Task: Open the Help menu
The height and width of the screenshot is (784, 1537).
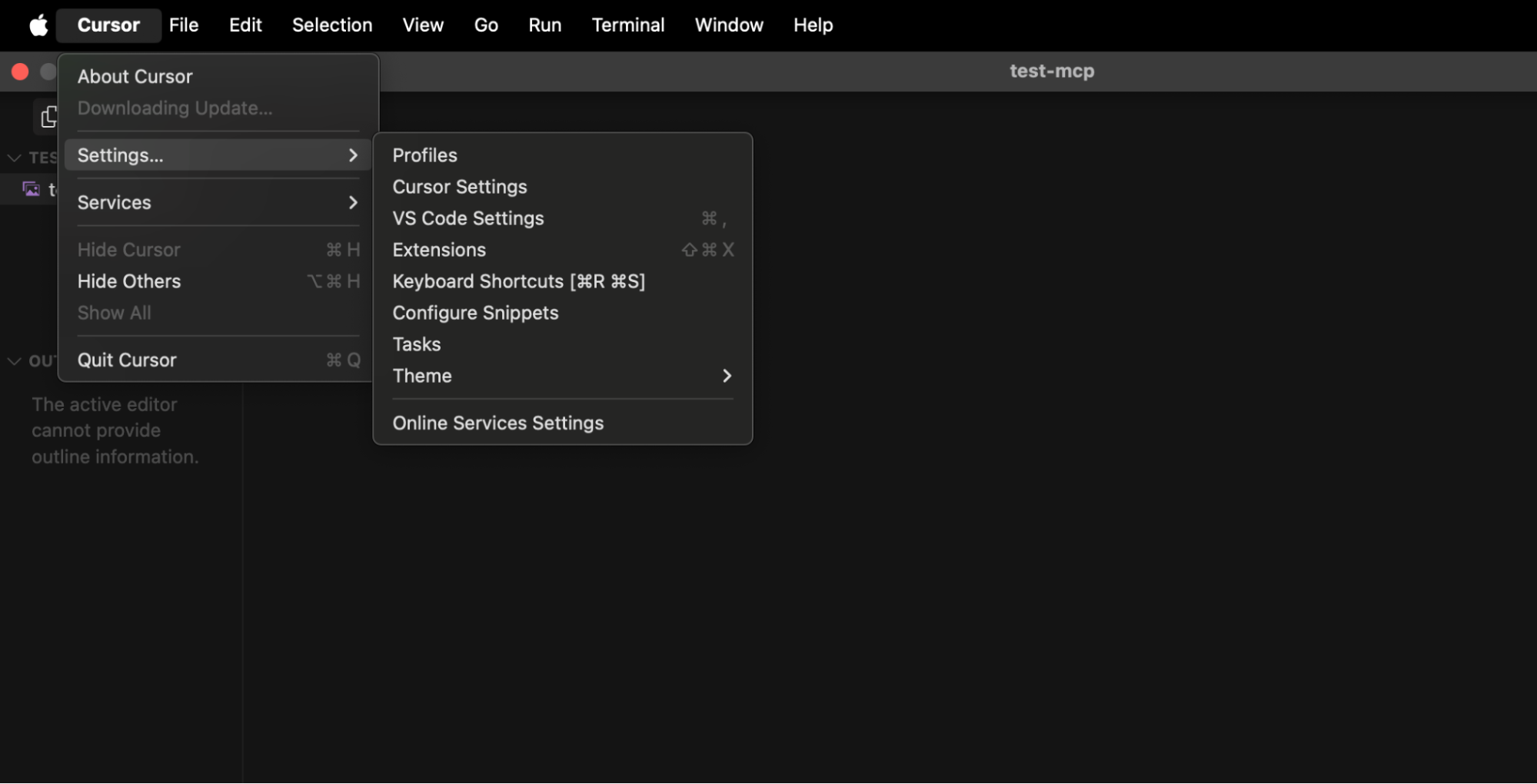Action: point(813,25)
